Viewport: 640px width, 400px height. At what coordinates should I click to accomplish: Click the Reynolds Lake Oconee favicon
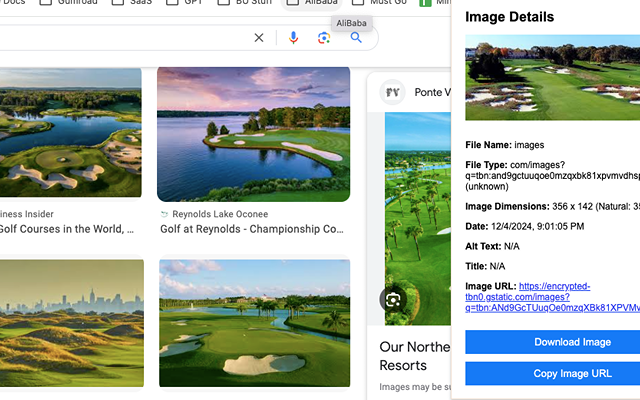pyautogui.click(x=164, y=214)
